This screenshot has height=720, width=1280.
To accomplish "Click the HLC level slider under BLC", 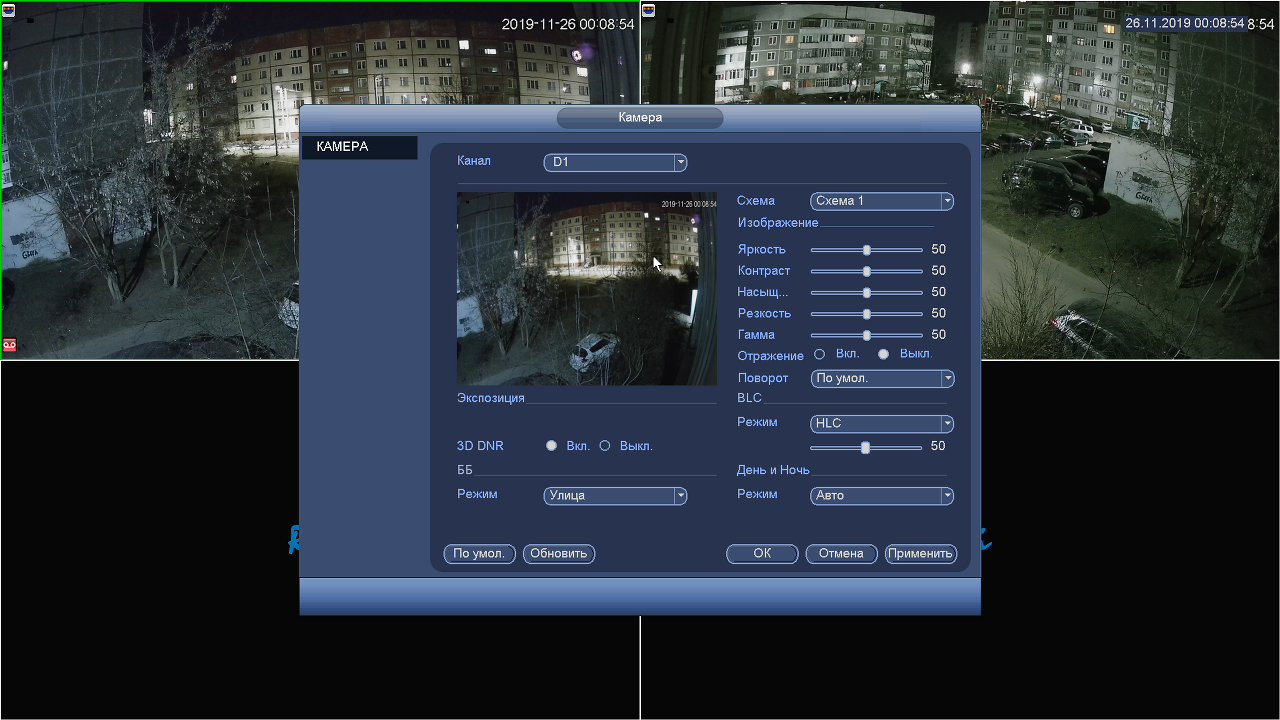I will click(866, 447).
